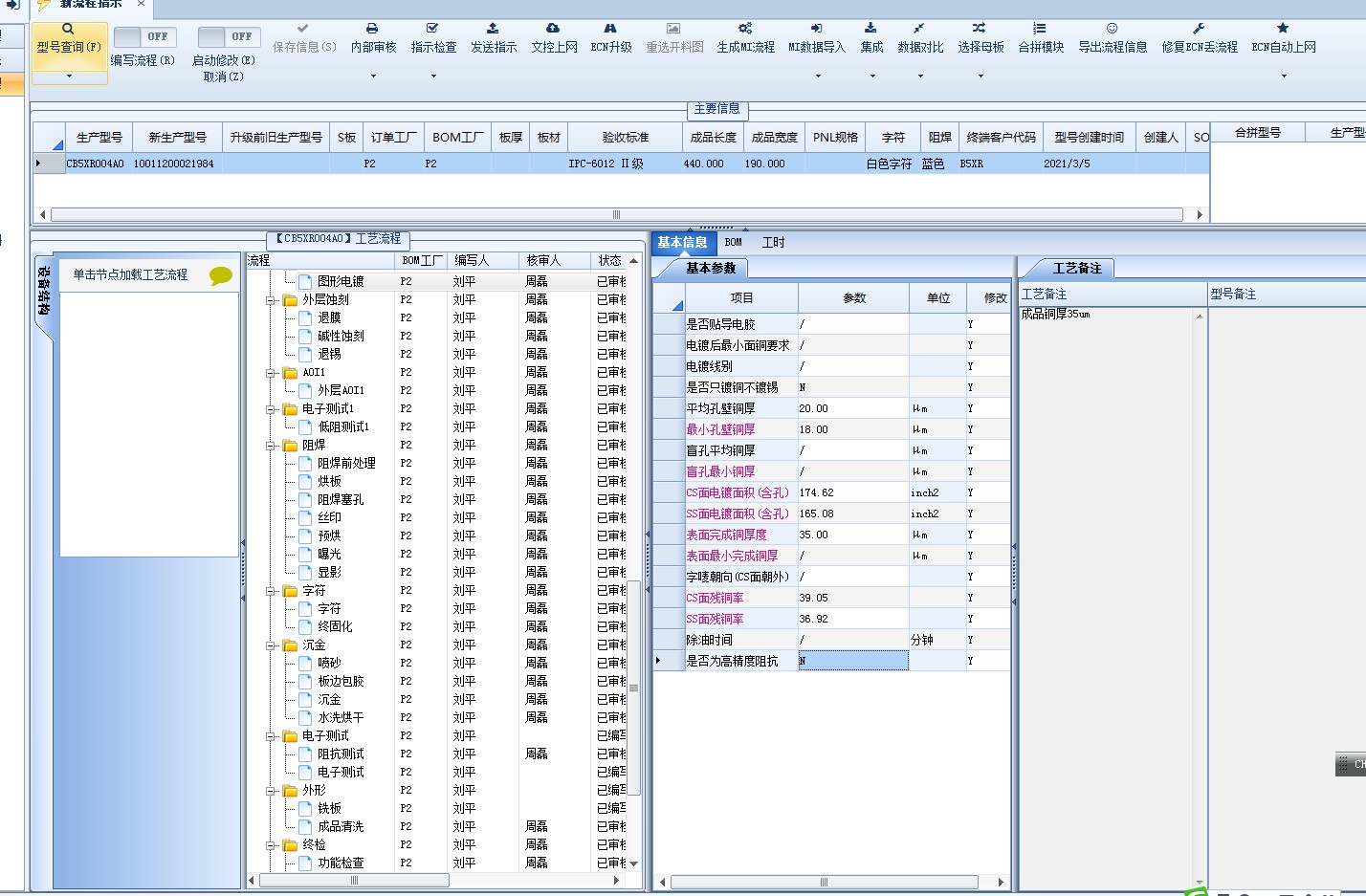Collapse the 阻焊 tree folder
Screen dimensions: 1366x896
271,446
